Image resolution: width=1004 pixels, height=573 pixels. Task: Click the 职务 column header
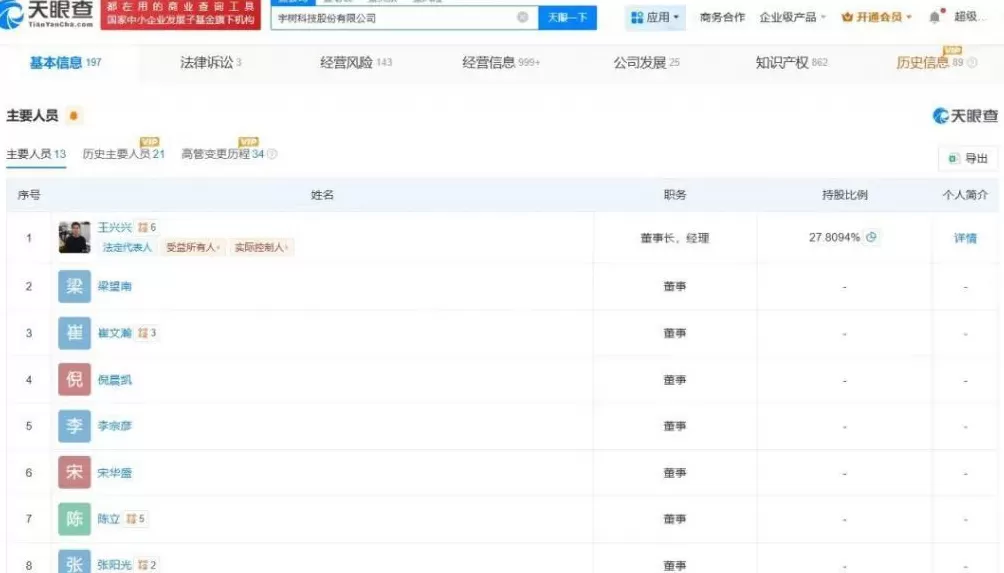click(675, 195)
